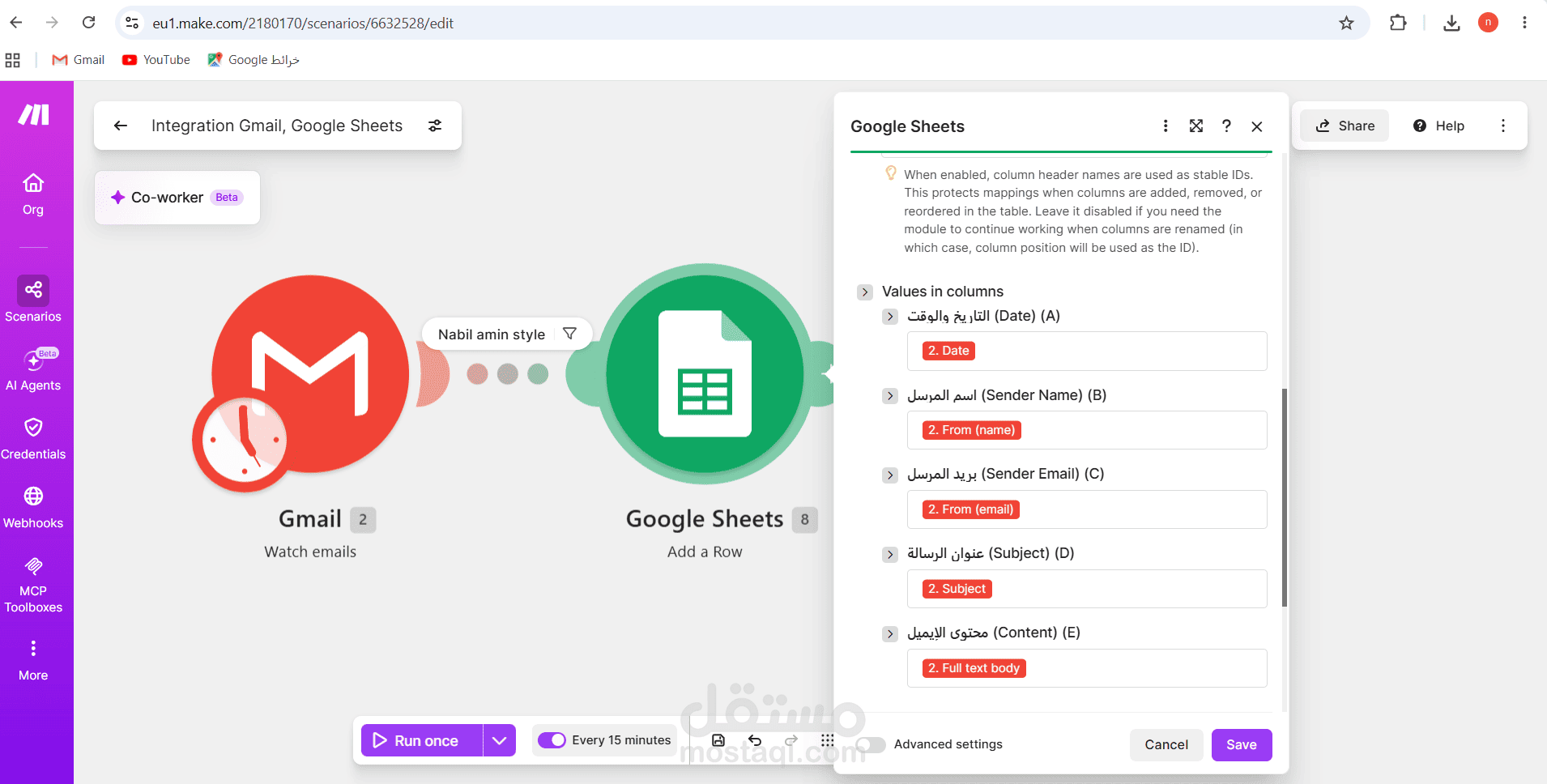Open the Nabil amin style filter
Image resolution: width=1547 pixels, height=784 pixels.
[x=507, y=334]
